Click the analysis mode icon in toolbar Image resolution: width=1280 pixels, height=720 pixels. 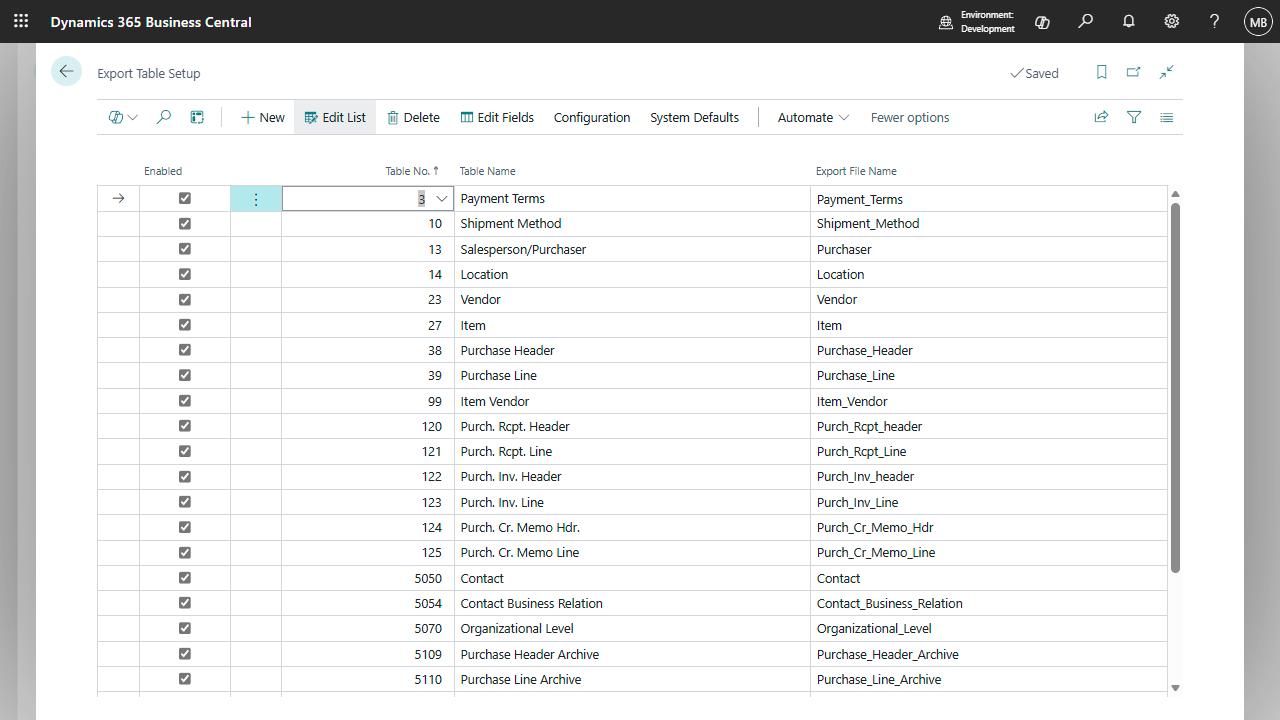pyautogui.click(x=197, y=117)
